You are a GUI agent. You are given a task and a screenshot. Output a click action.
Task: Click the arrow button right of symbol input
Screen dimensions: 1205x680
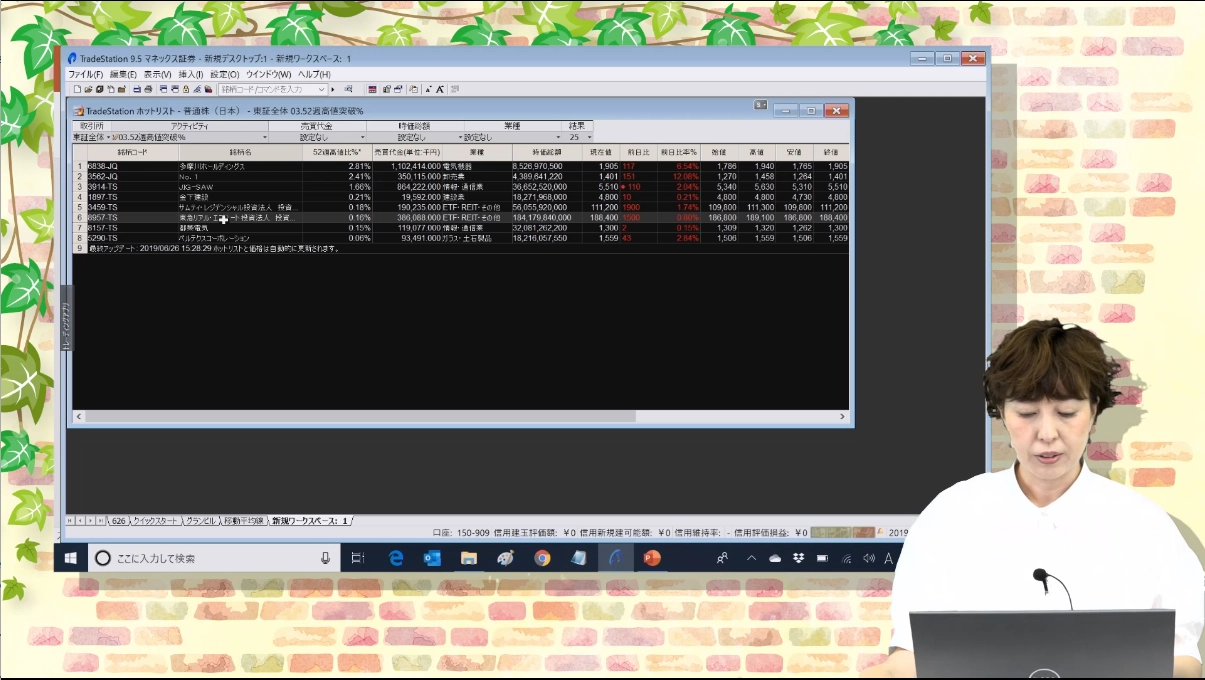click(x=333, y=89)
